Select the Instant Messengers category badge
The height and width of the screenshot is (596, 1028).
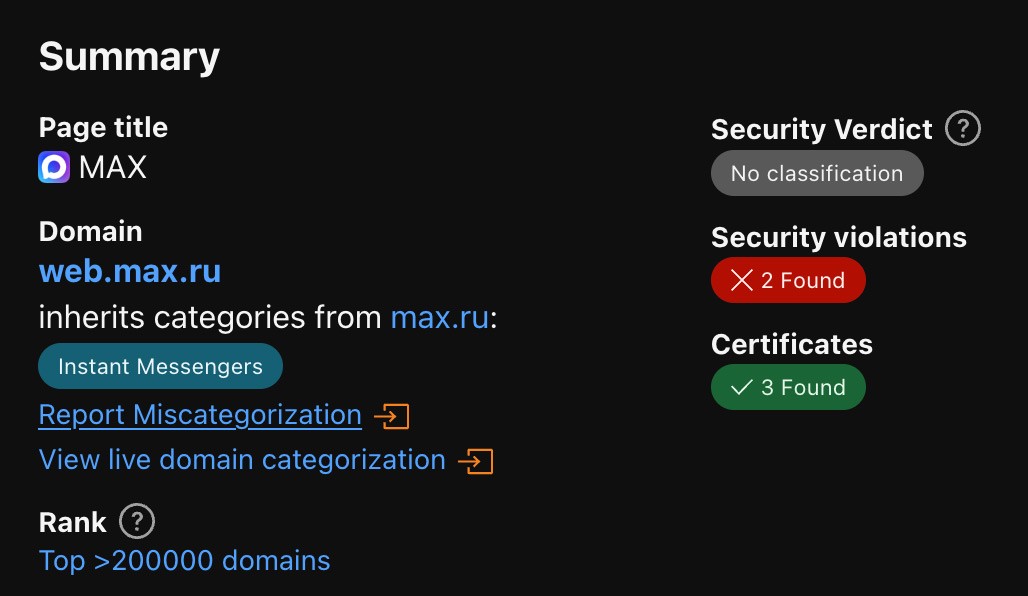click(x=161, y=366)
